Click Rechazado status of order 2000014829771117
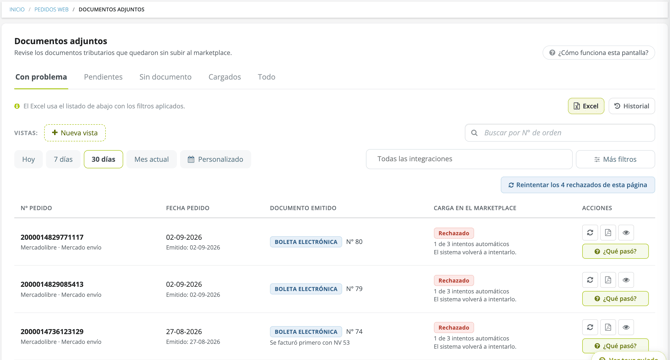Image resolution: width=670 pixels, height=360 pixels. pos(454,233)
